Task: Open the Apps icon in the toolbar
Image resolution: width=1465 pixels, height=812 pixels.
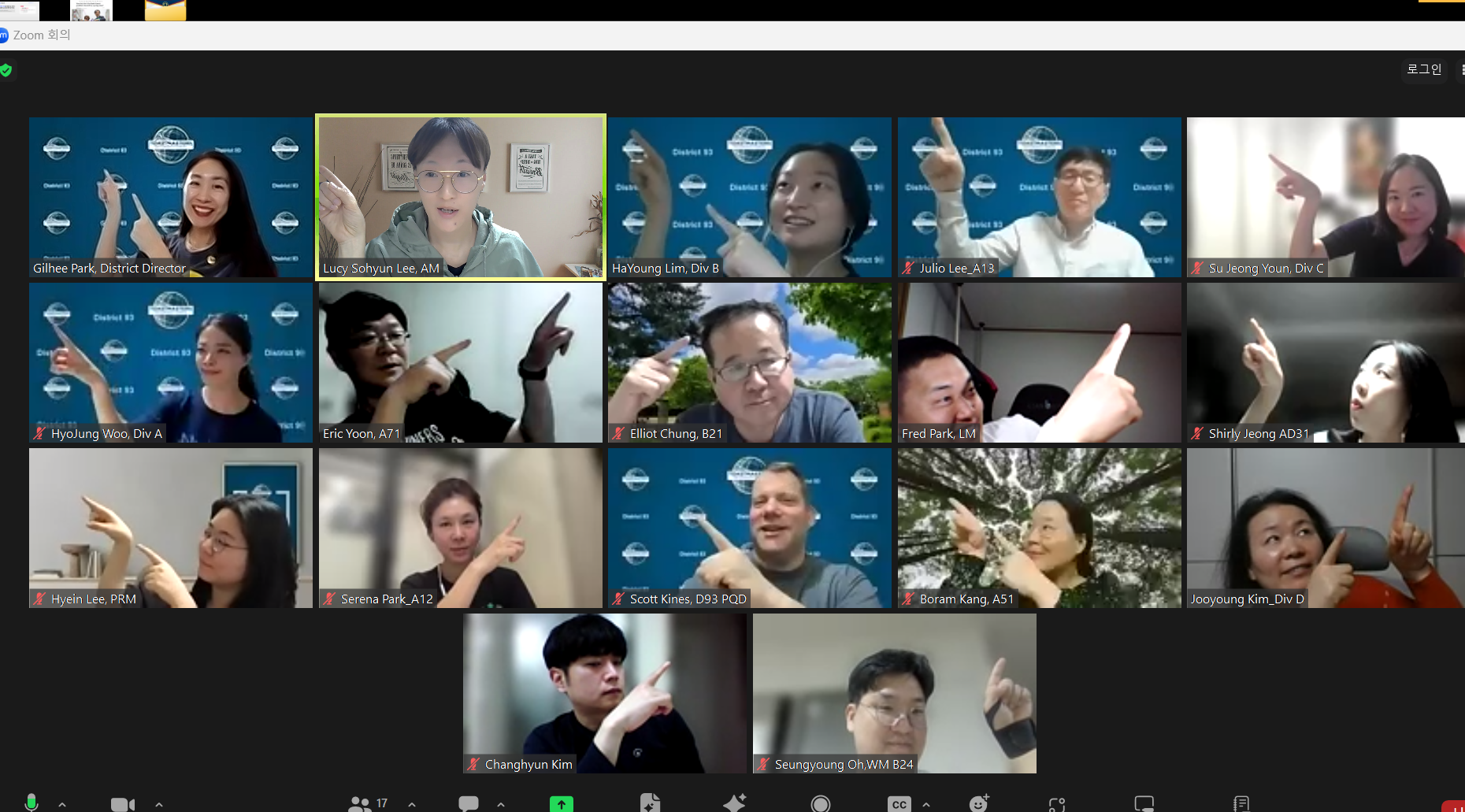Action: click(x=1057, y=804)
